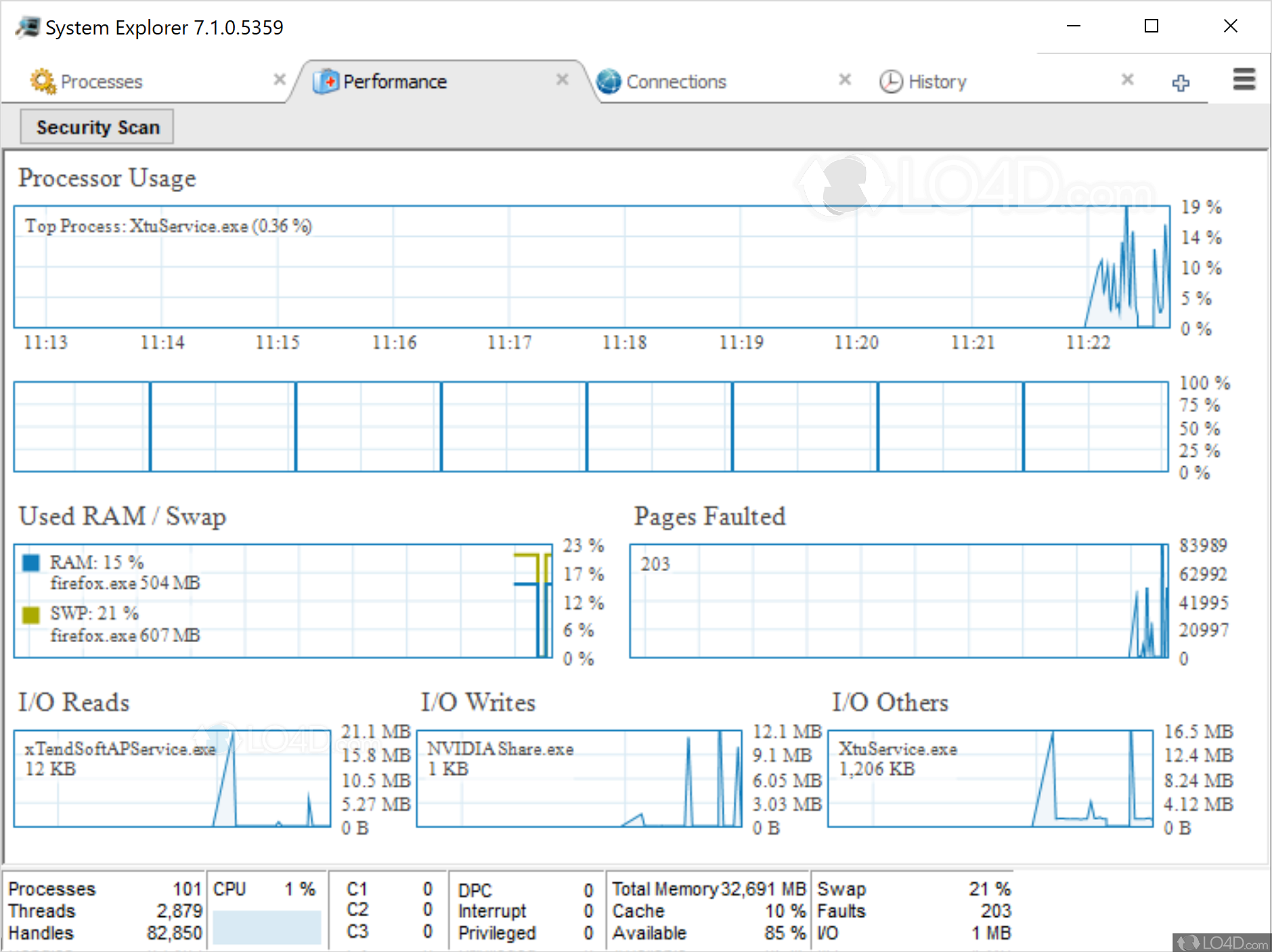
Task: Click the Swap 21 % status entry
Action: pyautogui.click(x=914, y=889)
